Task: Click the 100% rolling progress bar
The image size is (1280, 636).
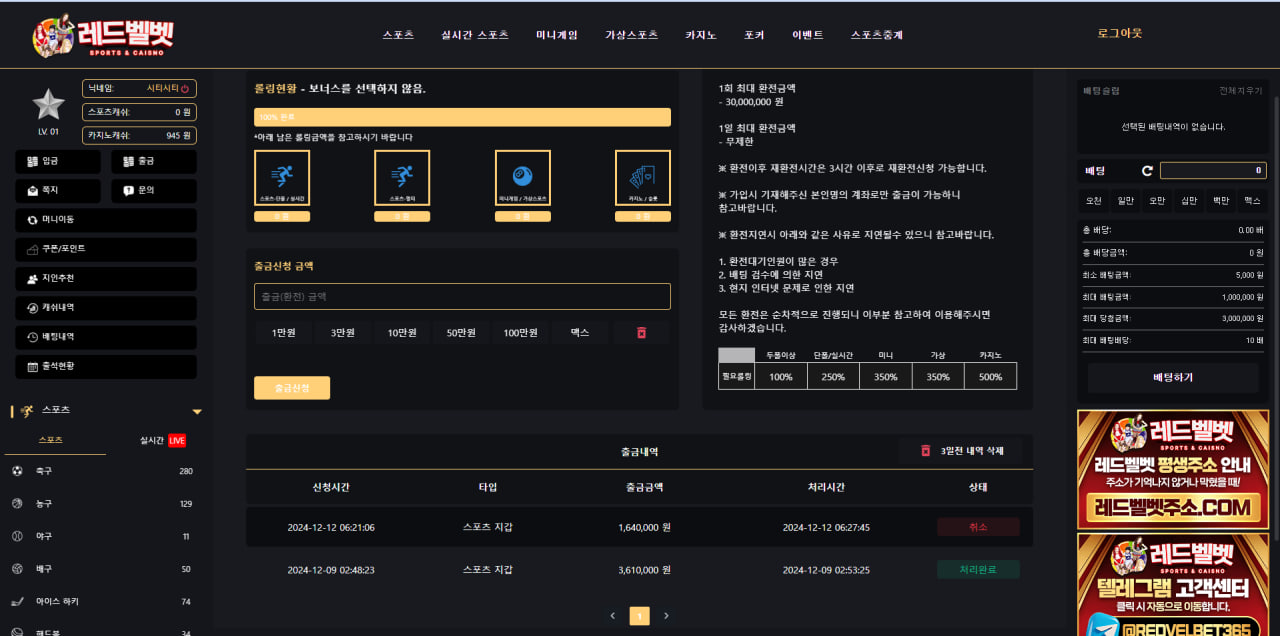Action: pyautogui.click(x=462, y=117)
